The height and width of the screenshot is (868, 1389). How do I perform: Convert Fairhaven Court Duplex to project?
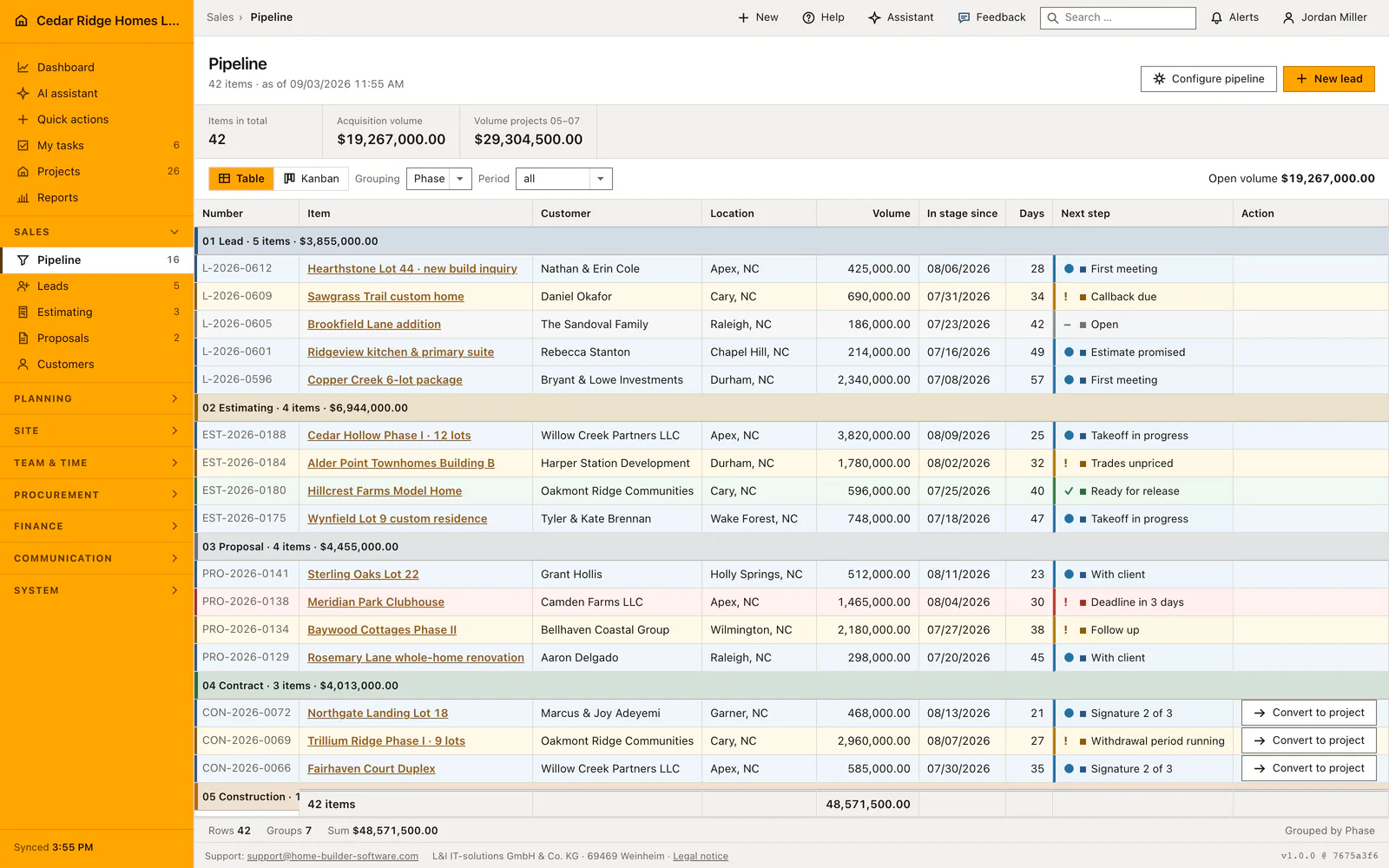point(1308,768)
